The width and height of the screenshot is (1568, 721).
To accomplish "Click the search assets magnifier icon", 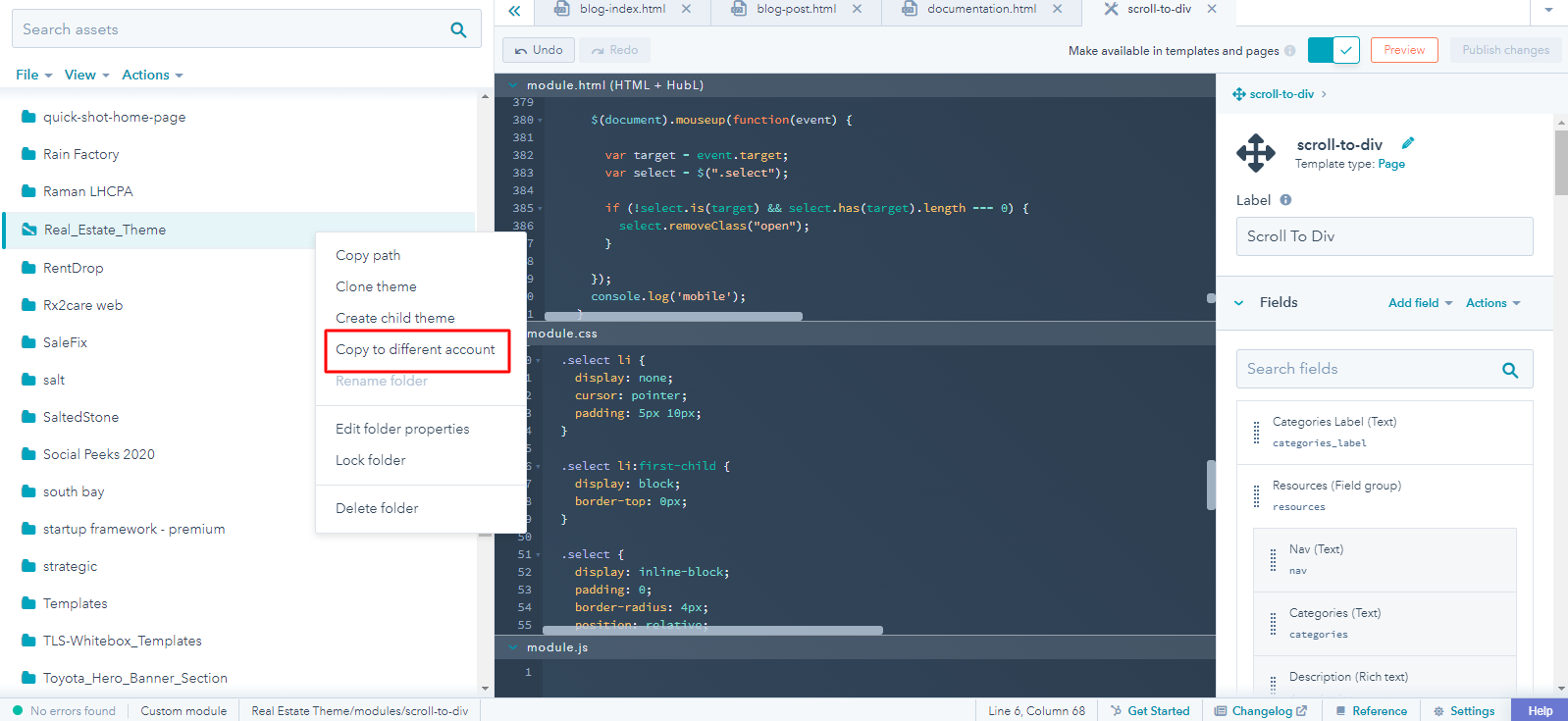I will point(458,29).
